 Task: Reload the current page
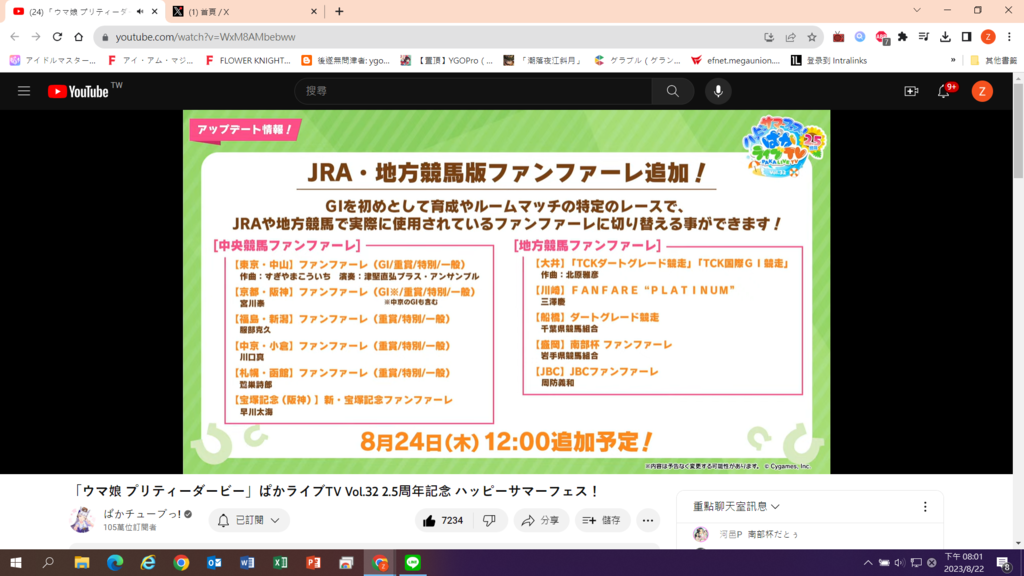(x=57, y=37)
